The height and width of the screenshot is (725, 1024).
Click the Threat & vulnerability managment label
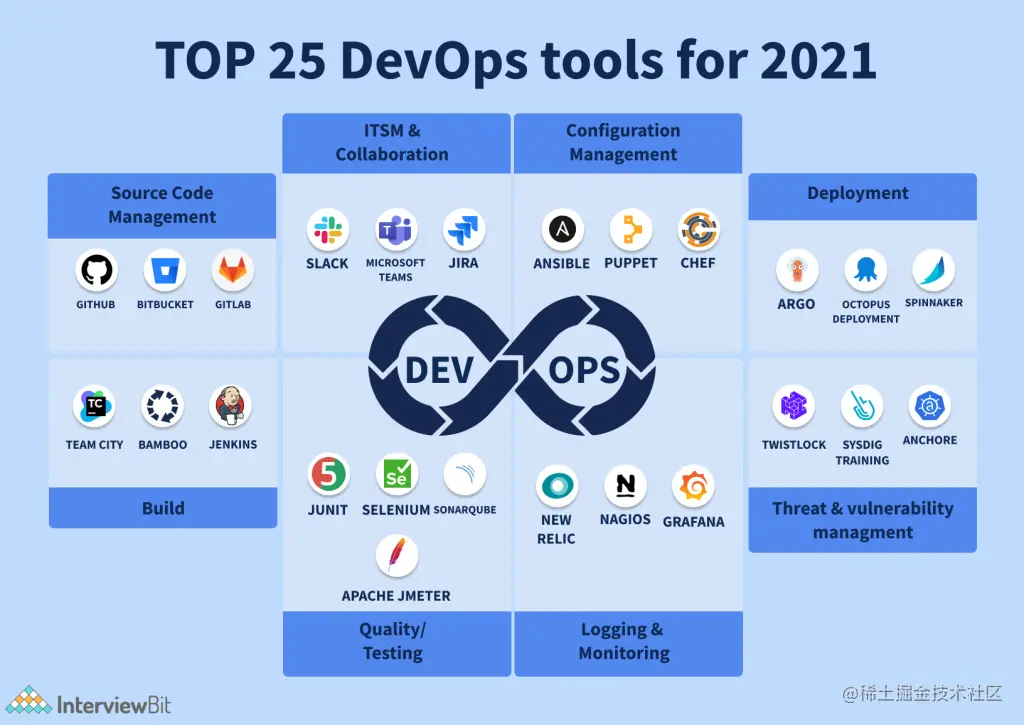[x=863, y=520]
